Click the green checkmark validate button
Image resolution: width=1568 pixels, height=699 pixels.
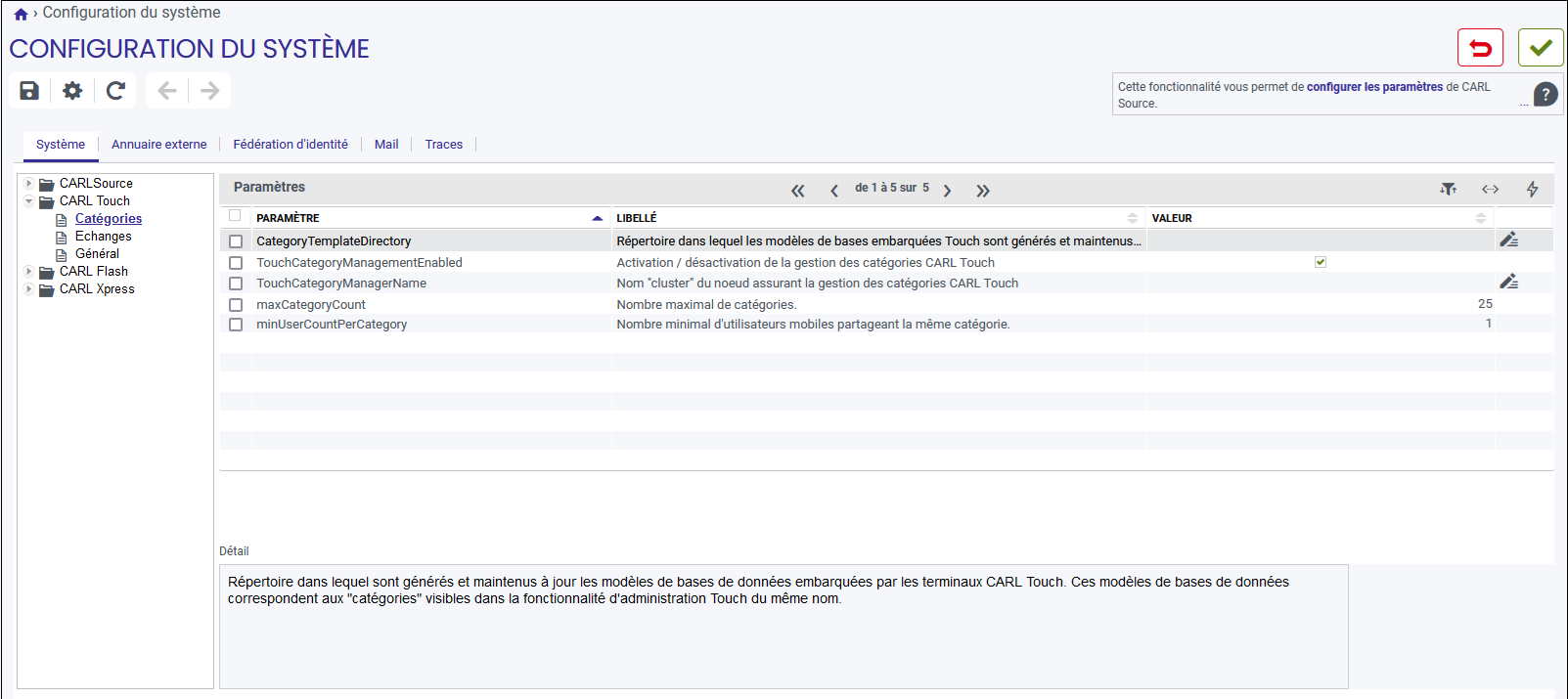[1541, 48]
